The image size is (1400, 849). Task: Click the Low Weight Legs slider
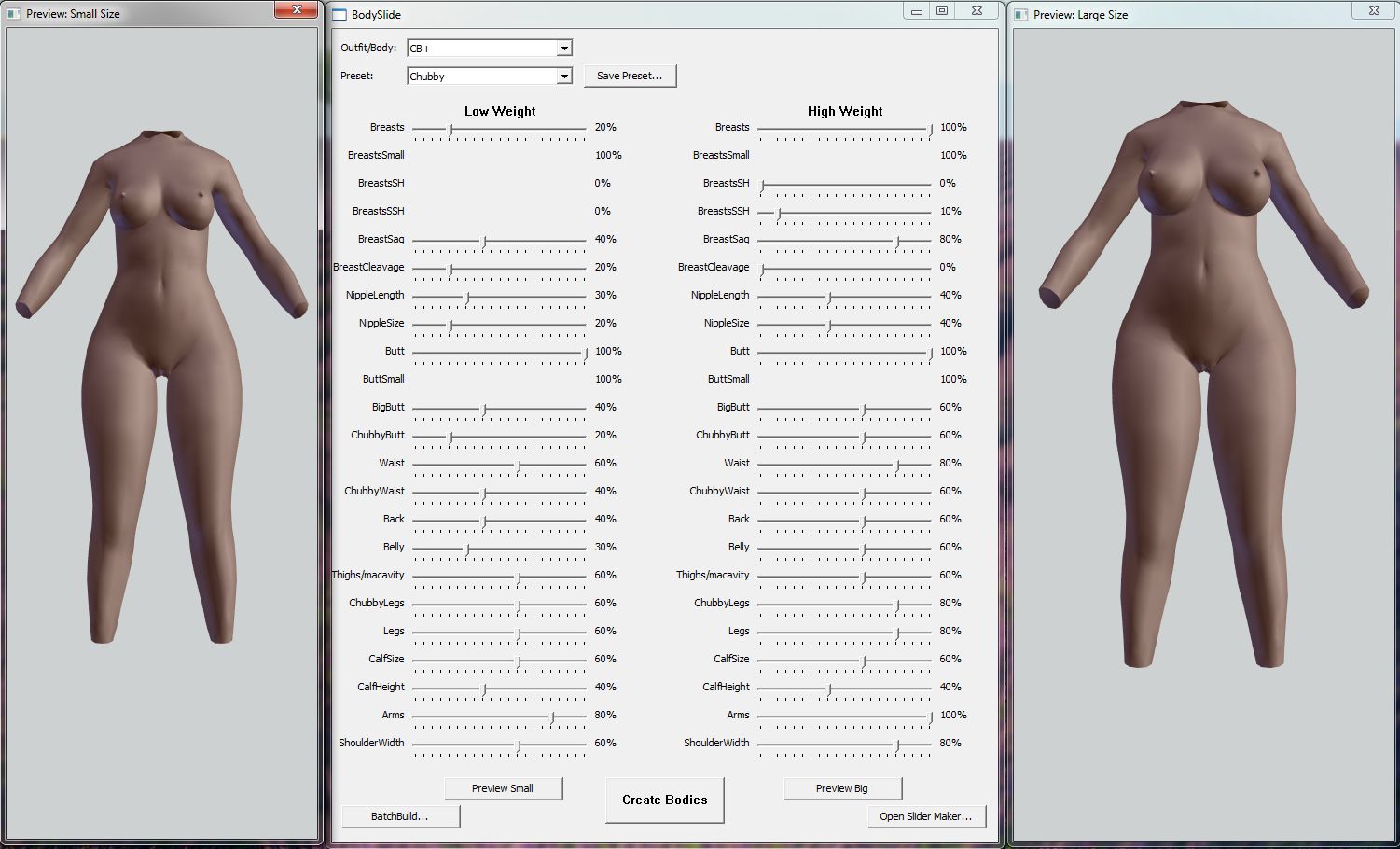(x=499, y=635)
